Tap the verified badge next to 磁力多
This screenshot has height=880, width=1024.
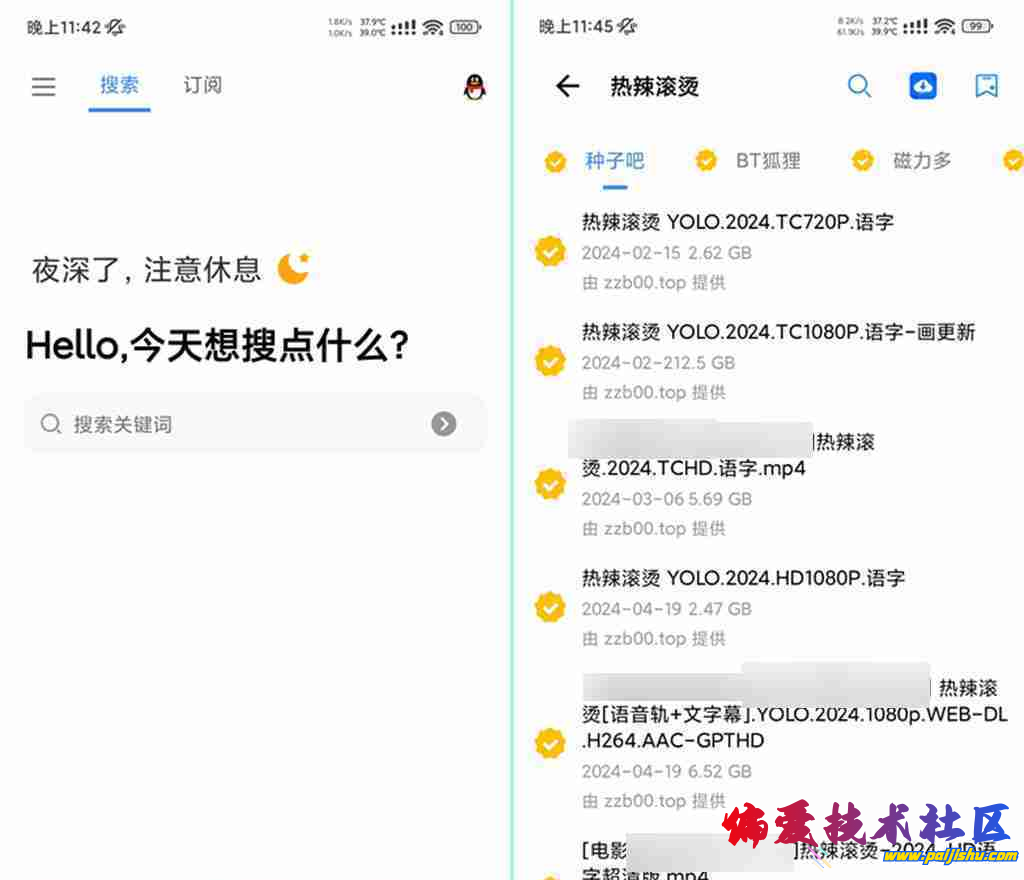(862, 160)
